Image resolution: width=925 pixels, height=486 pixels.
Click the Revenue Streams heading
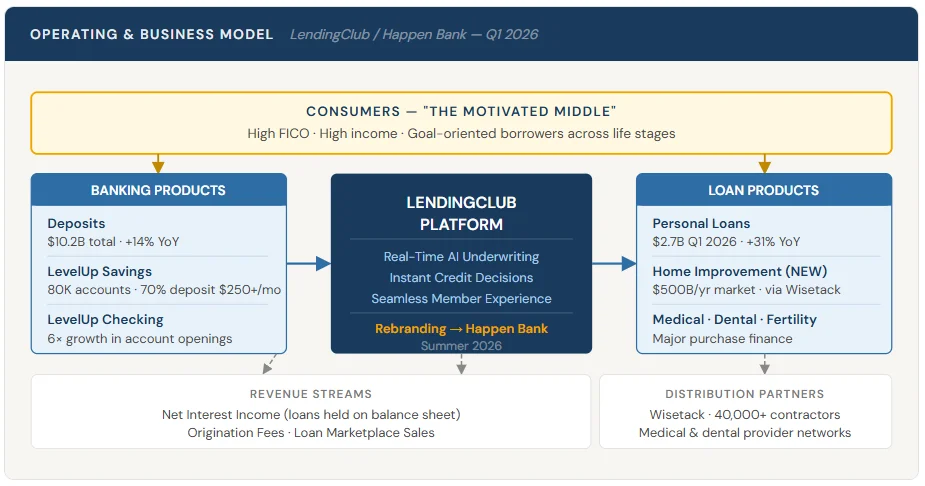(x=311, y=394)
